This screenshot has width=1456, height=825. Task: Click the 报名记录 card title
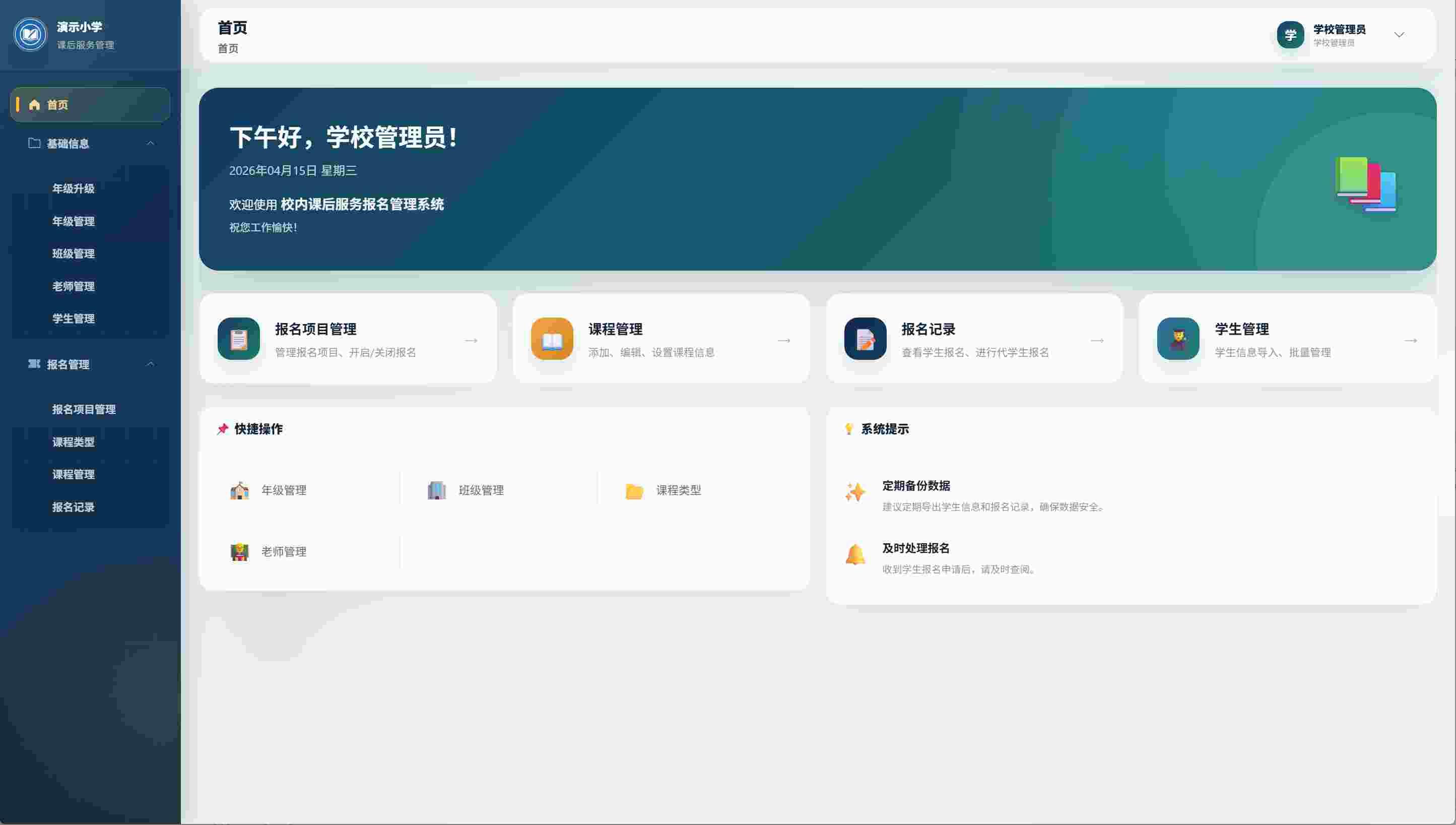click(928, 329)
